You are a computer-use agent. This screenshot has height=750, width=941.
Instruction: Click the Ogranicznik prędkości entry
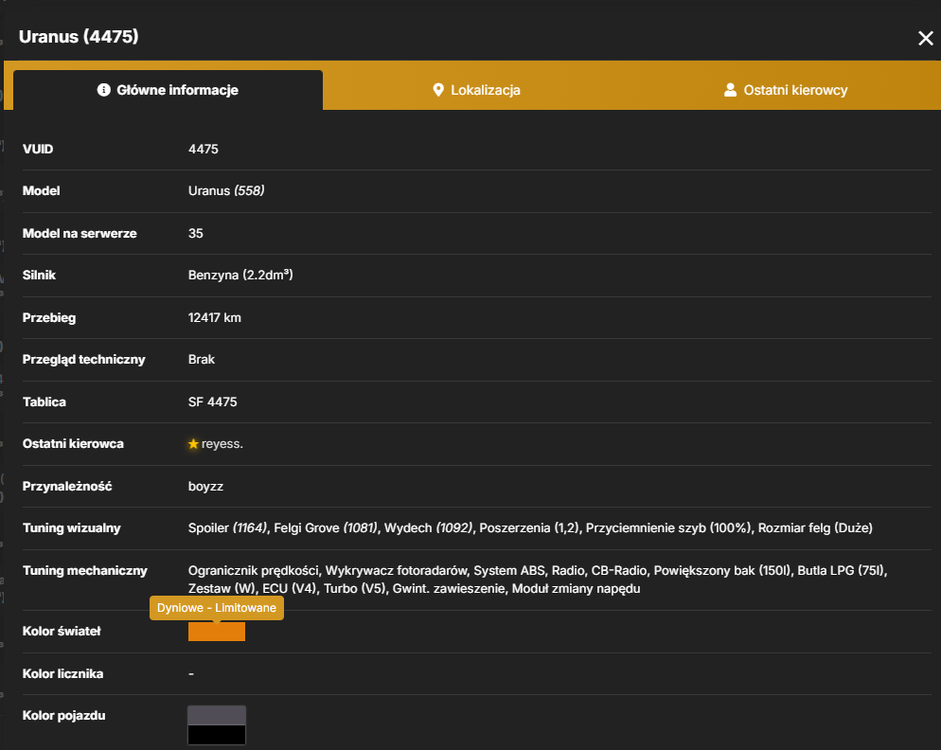click(253, 571)
